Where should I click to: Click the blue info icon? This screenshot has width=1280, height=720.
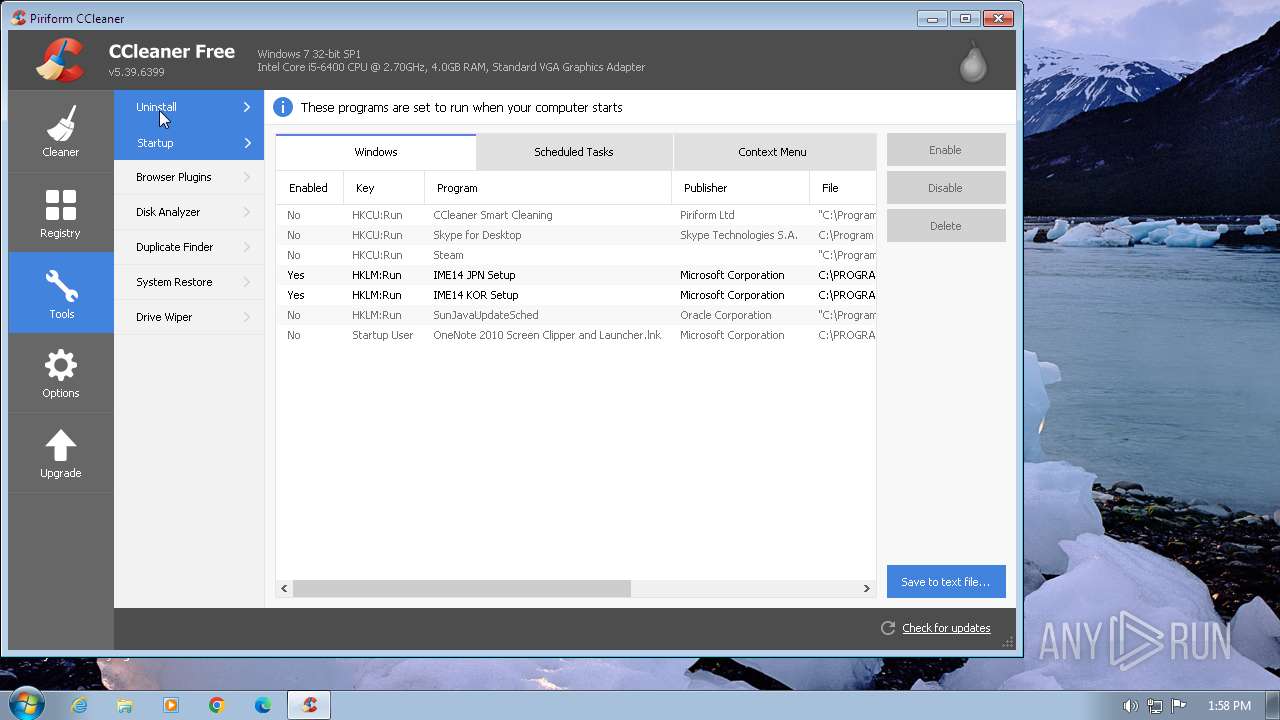pos(283,107)
